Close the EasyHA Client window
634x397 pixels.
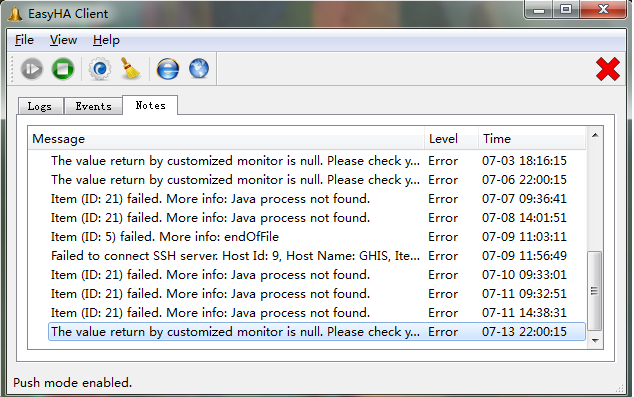pos(603,10)
